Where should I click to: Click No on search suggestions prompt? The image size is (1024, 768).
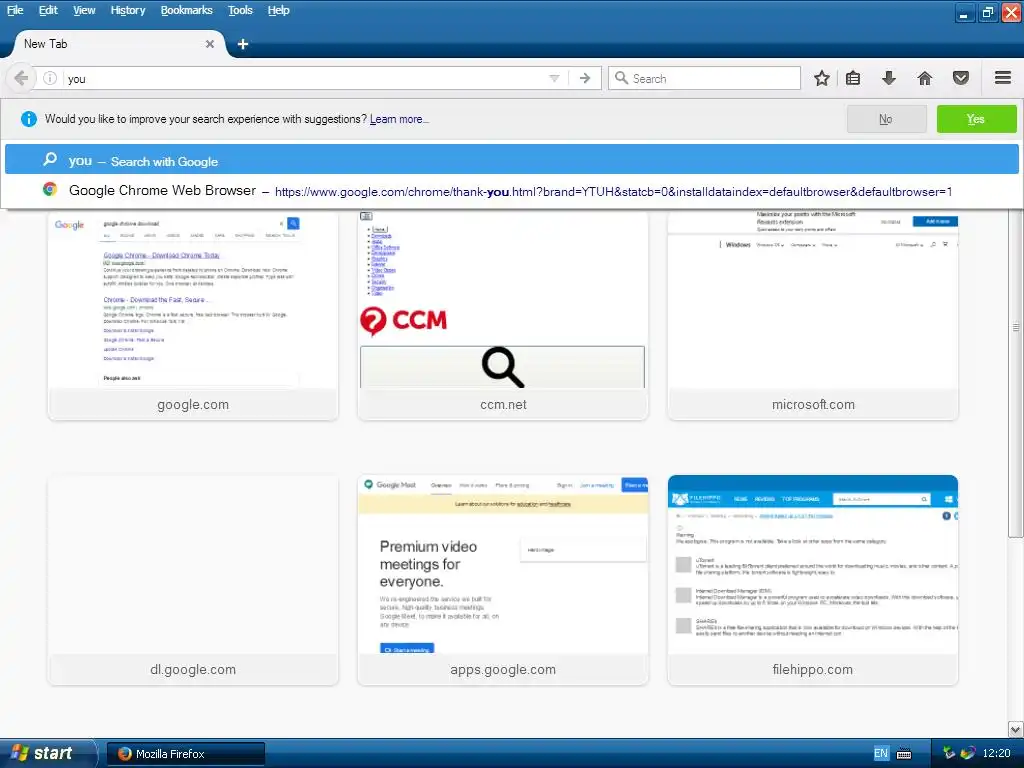(x=886, y=119)
